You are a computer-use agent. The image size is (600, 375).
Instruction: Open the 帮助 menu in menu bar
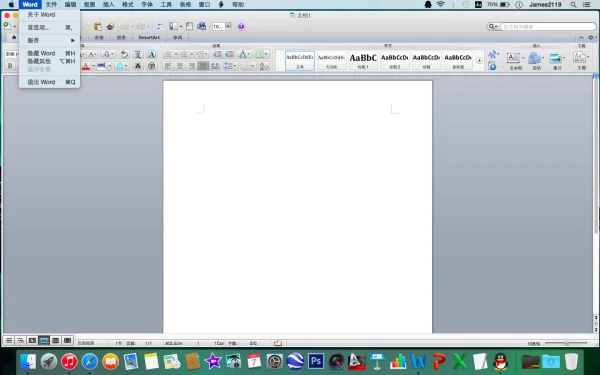(238, 5)
